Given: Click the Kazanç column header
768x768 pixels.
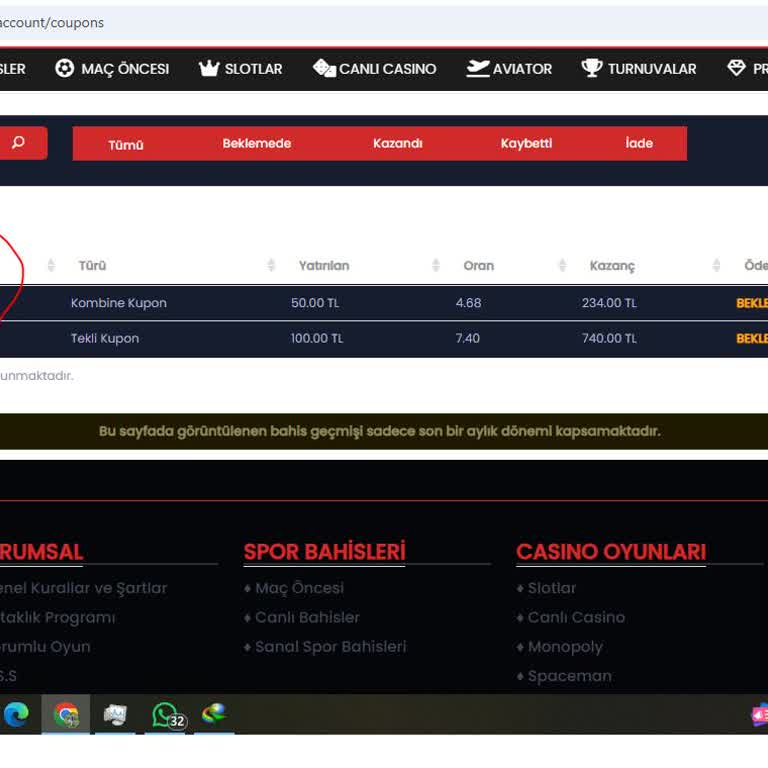Looking at the screenshot, I should pyautogui.click(x=612, y=266).
